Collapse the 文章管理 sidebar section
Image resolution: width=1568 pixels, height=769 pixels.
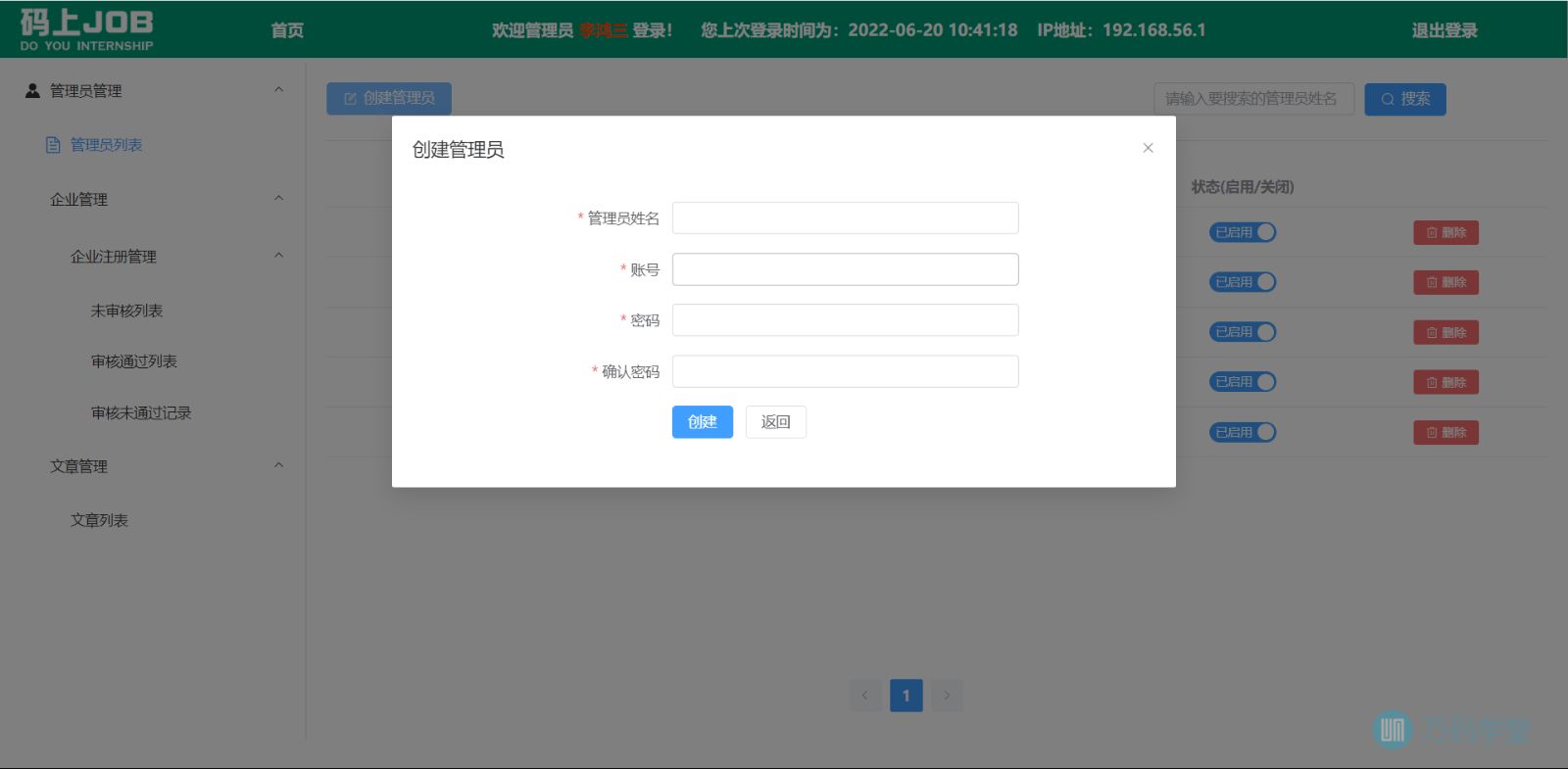(278, 465)
